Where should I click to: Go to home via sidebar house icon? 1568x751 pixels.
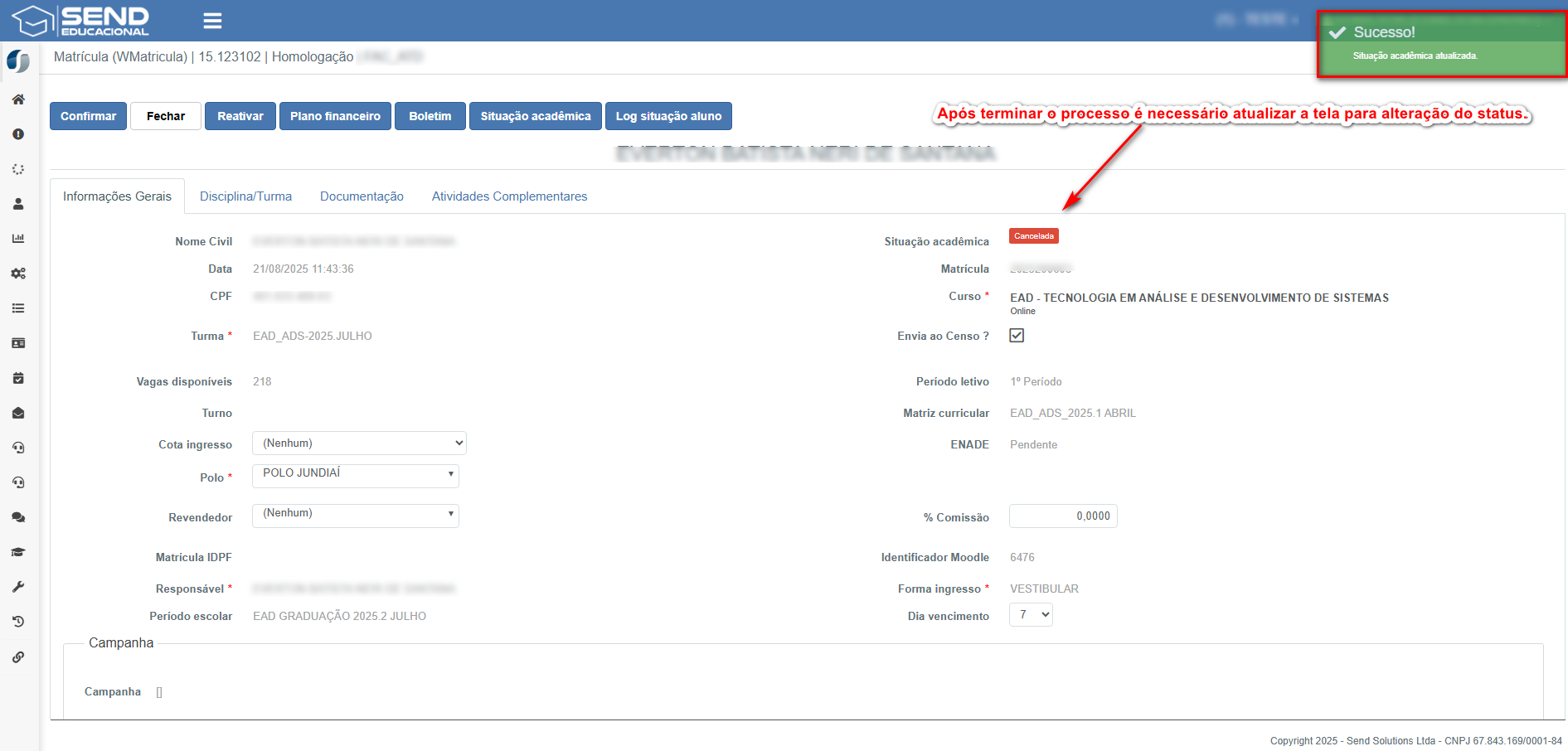18,99
